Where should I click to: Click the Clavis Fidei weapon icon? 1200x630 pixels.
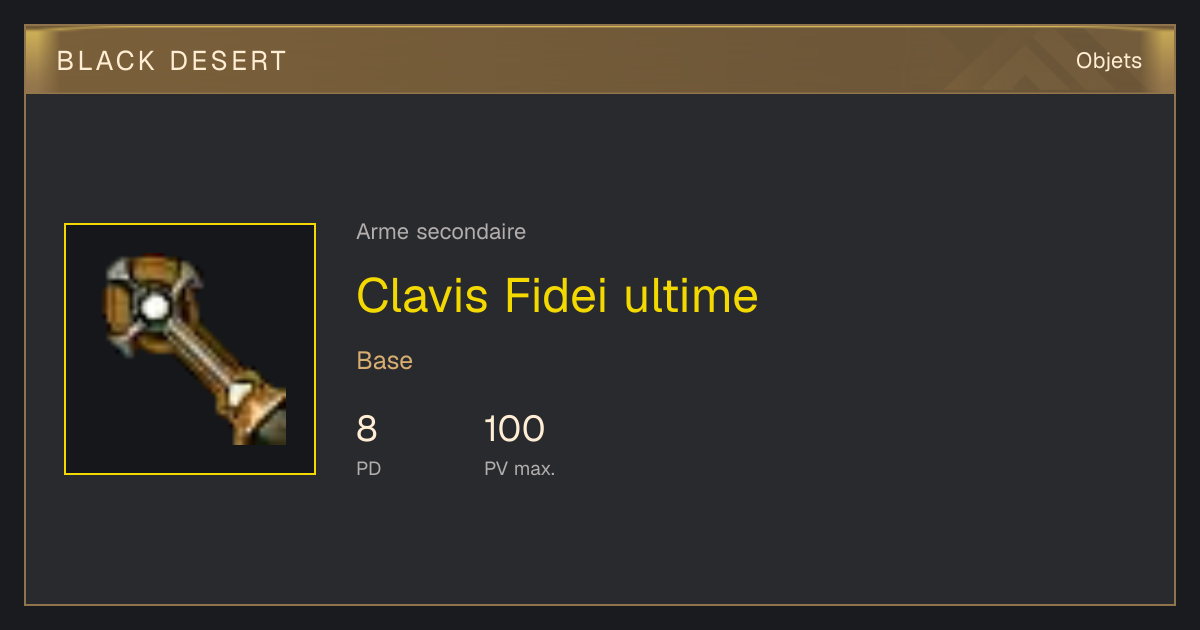tap(196, 349)
